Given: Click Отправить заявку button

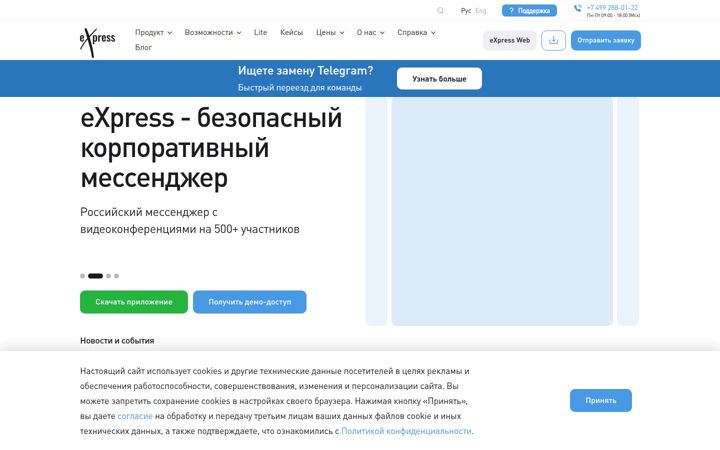Looking at the screenshot, I should coord(606,40).
